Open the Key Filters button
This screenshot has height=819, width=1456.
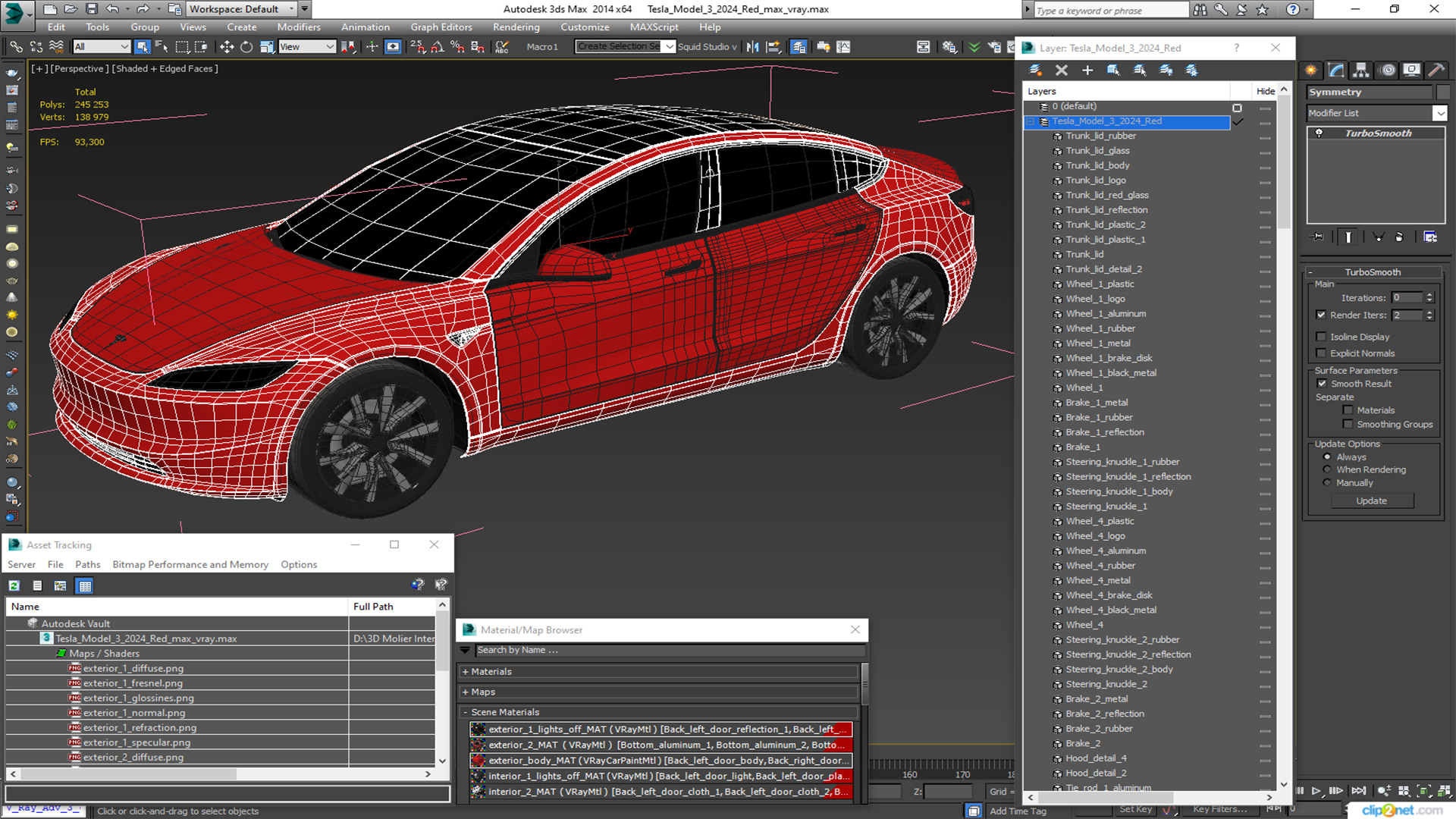coord(1219,809)
